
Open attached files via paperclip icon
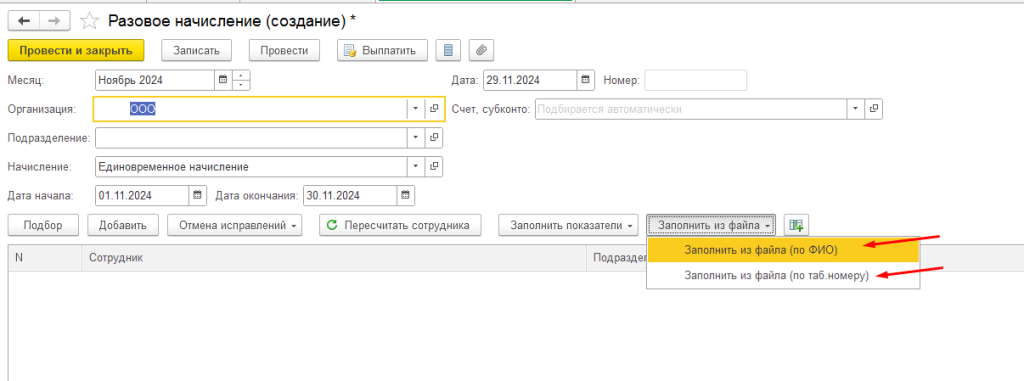click(481, 50)
